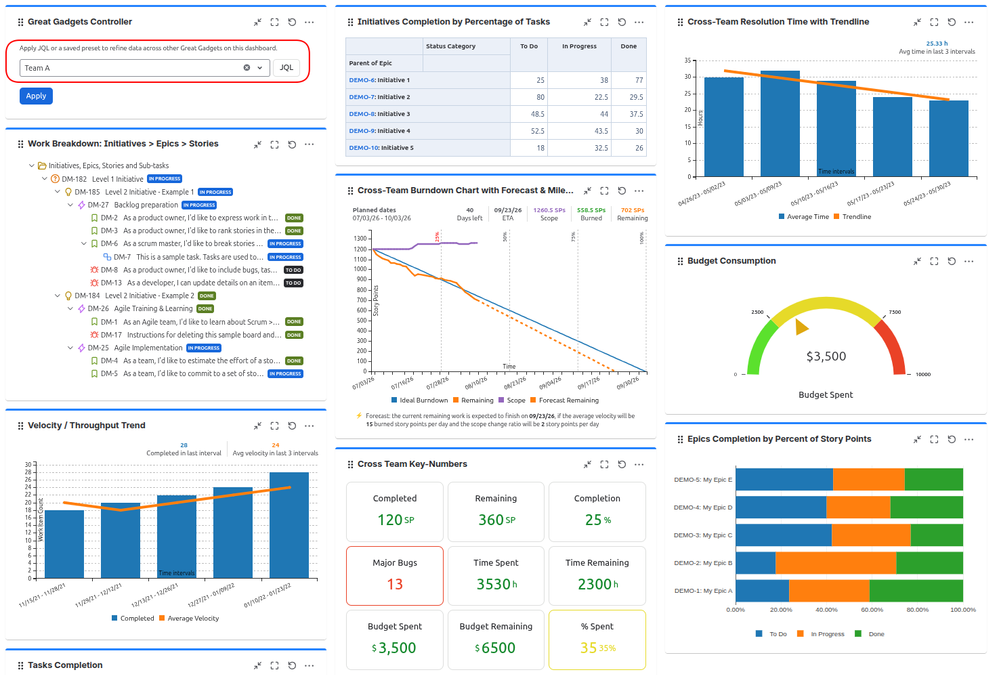
Task: Collapse the DM-27 Backlog preparation epic
Action: tap(70, 205)
